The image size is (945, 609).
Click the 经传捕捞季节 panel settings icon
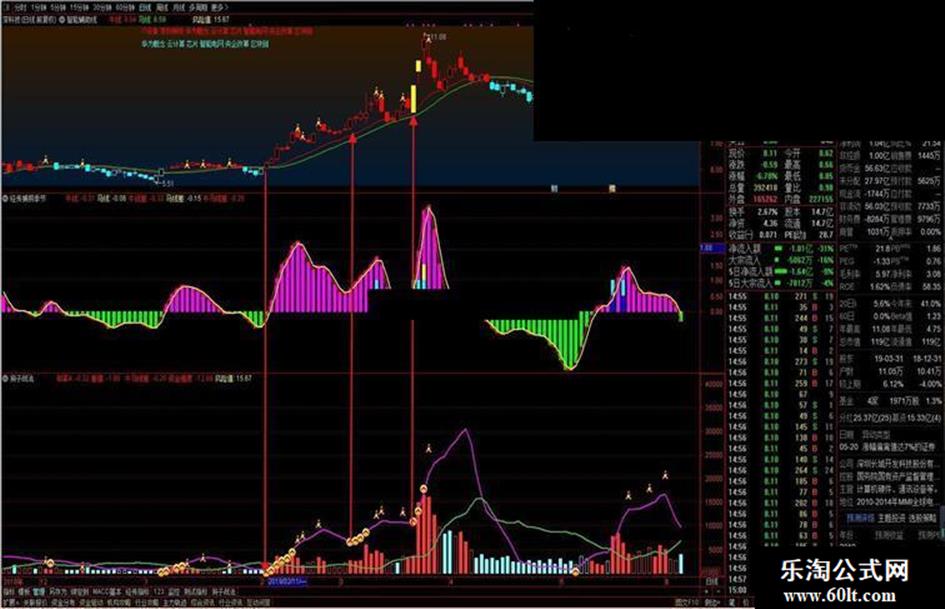pos(5,197)
